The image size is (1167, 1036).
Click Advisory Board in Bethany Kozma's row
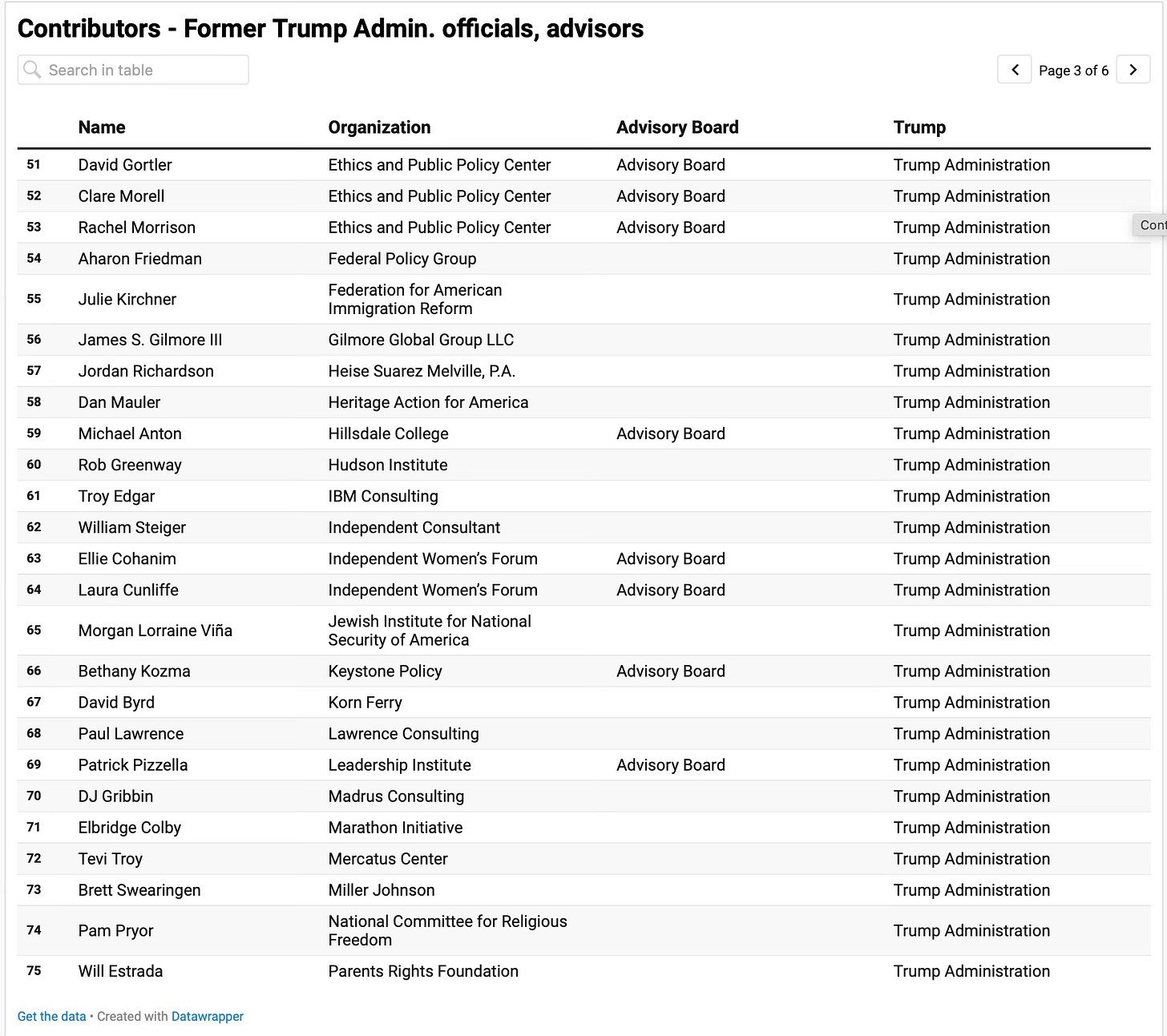pyautogui.click(x=671, y=671)
